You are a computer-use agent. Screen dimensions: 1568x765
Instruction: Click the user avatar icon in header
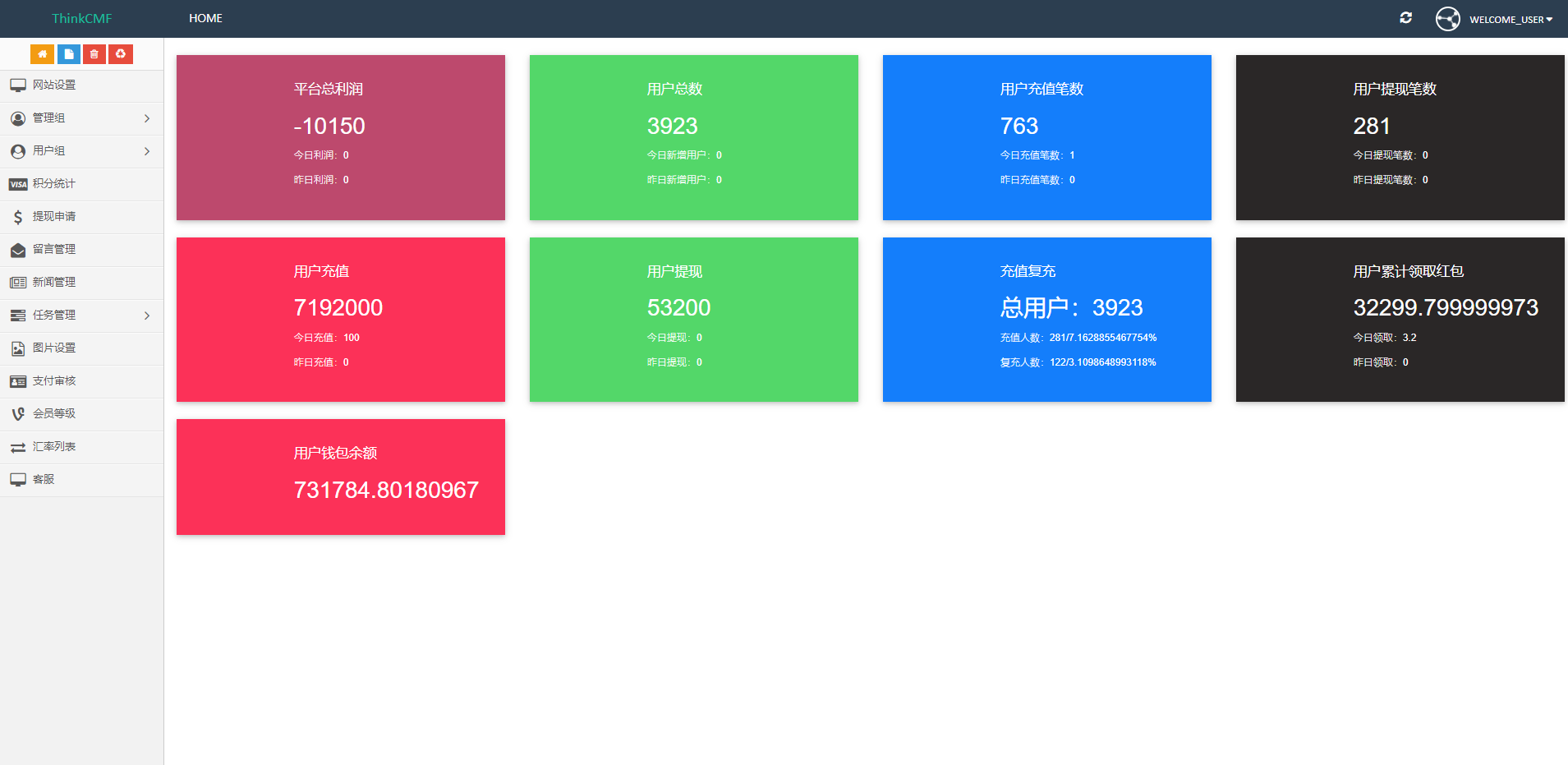click(1447, 19)
